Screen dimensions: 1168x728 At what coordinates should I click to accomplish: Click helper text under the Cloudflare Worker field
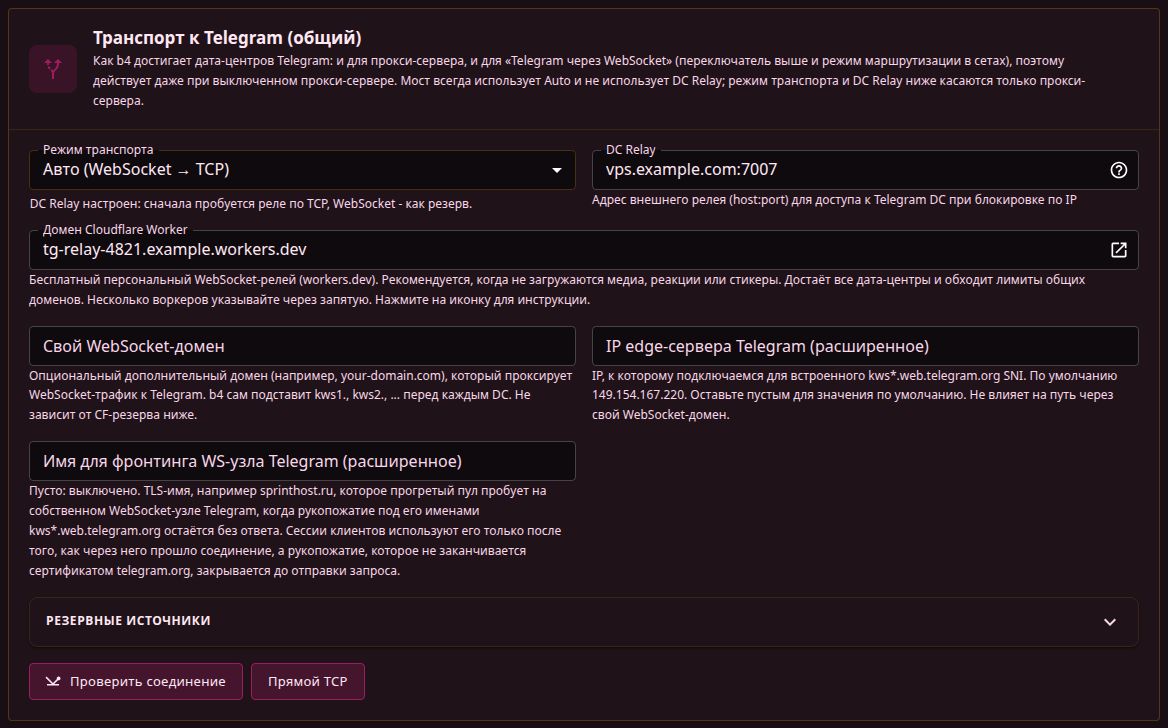pos(557,290)
